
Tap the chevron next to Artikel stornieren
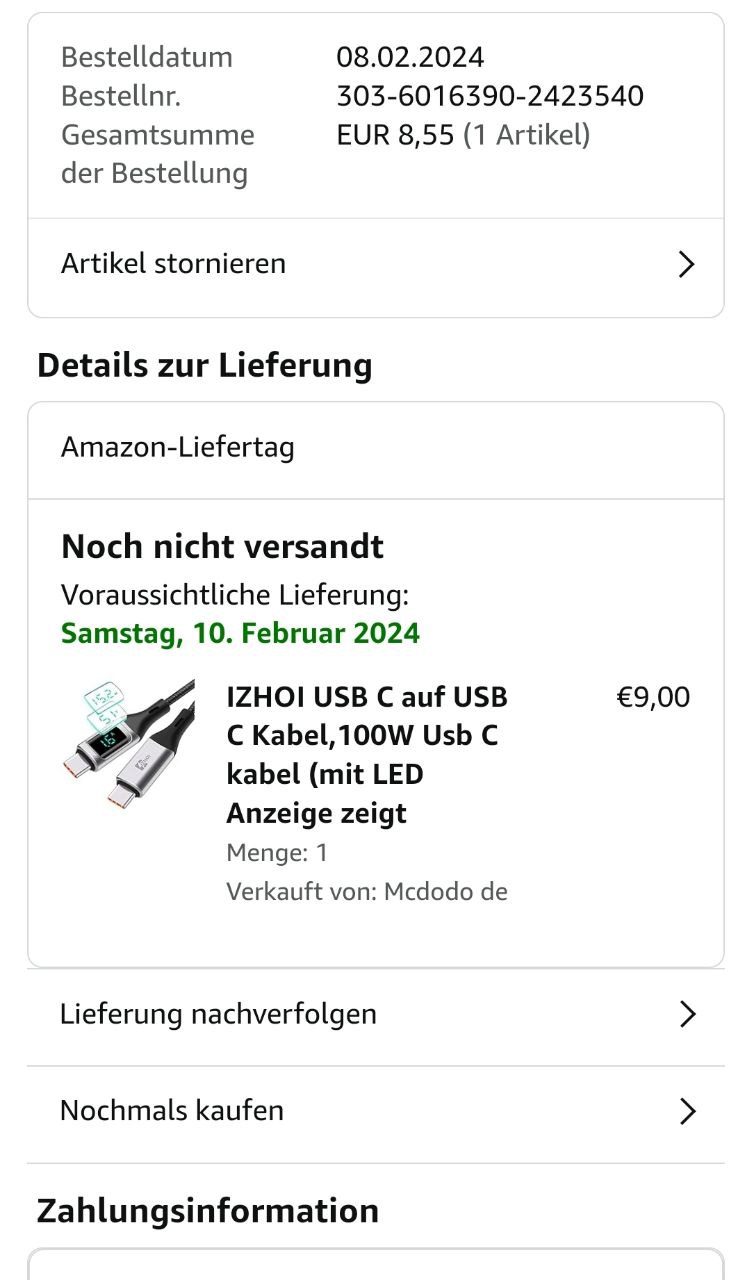686,264
